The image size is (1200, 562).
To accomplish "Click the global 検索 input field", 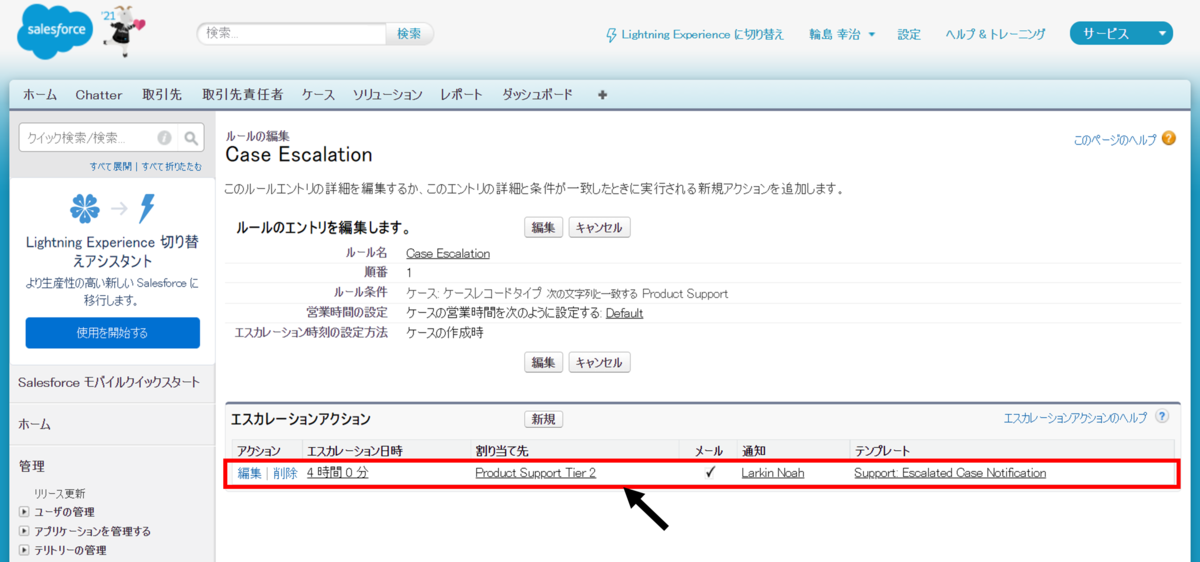I will click(291, 34).
